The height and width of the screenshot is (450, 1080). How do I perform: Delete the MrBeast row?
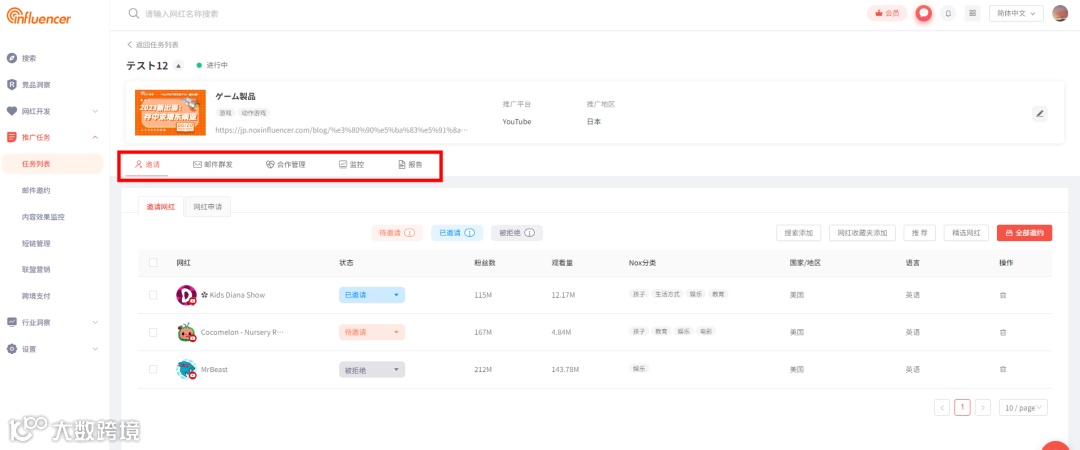(1003, 369)
